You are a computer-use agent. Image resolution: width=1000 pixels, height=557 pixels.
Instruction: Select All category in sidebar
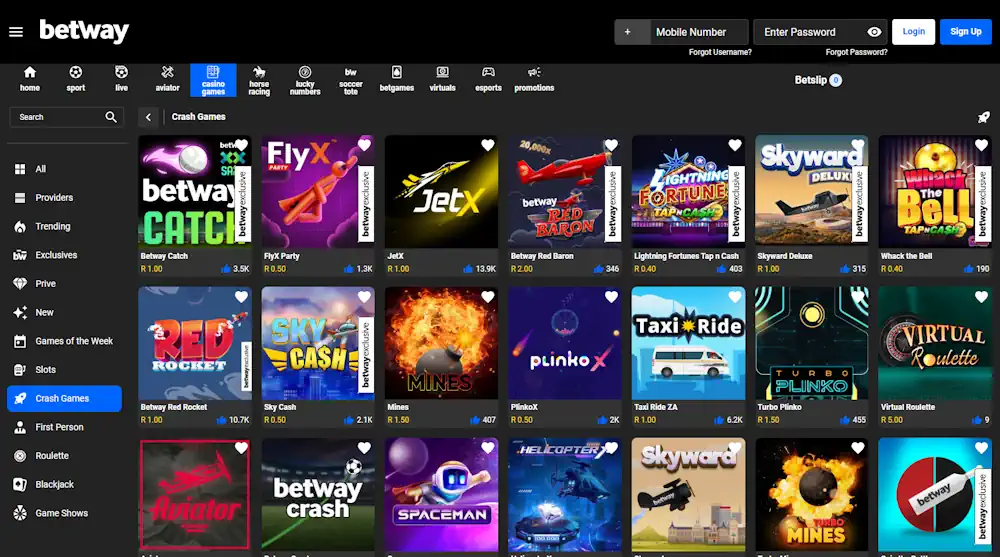64,169
